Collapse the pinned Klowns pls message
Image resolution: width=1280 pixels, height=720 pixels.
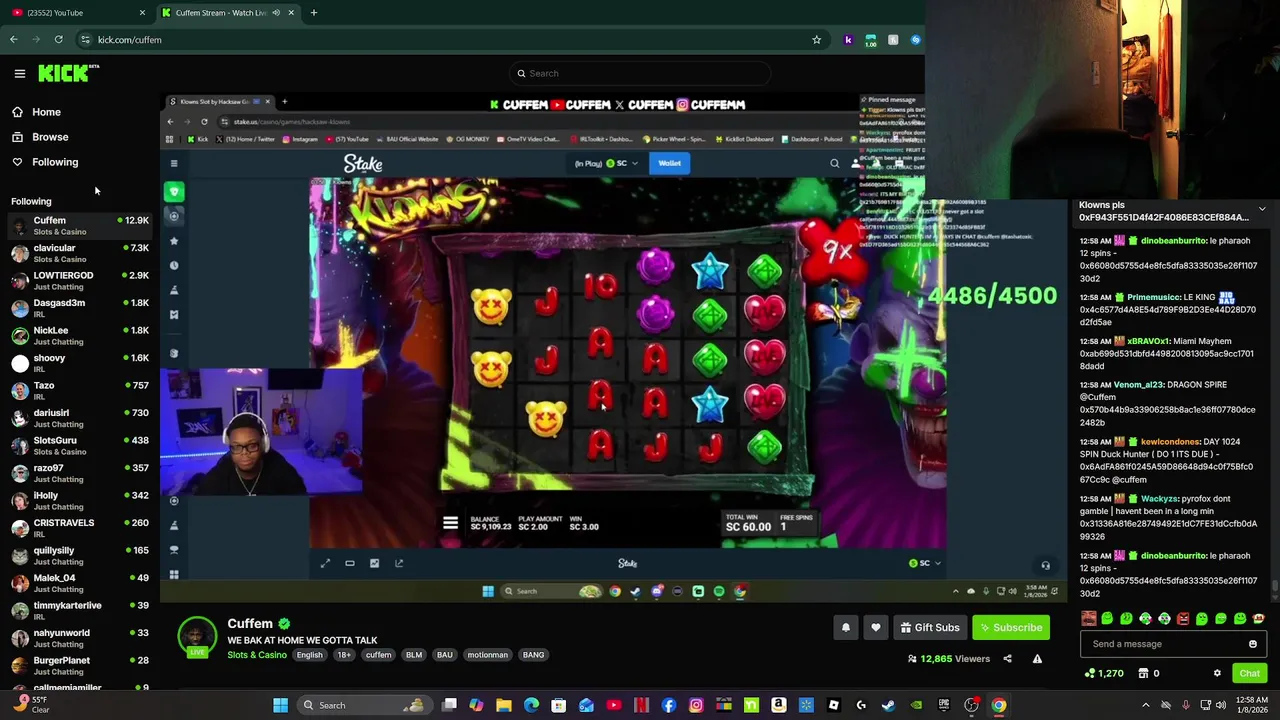click(x=1262, y=210)
